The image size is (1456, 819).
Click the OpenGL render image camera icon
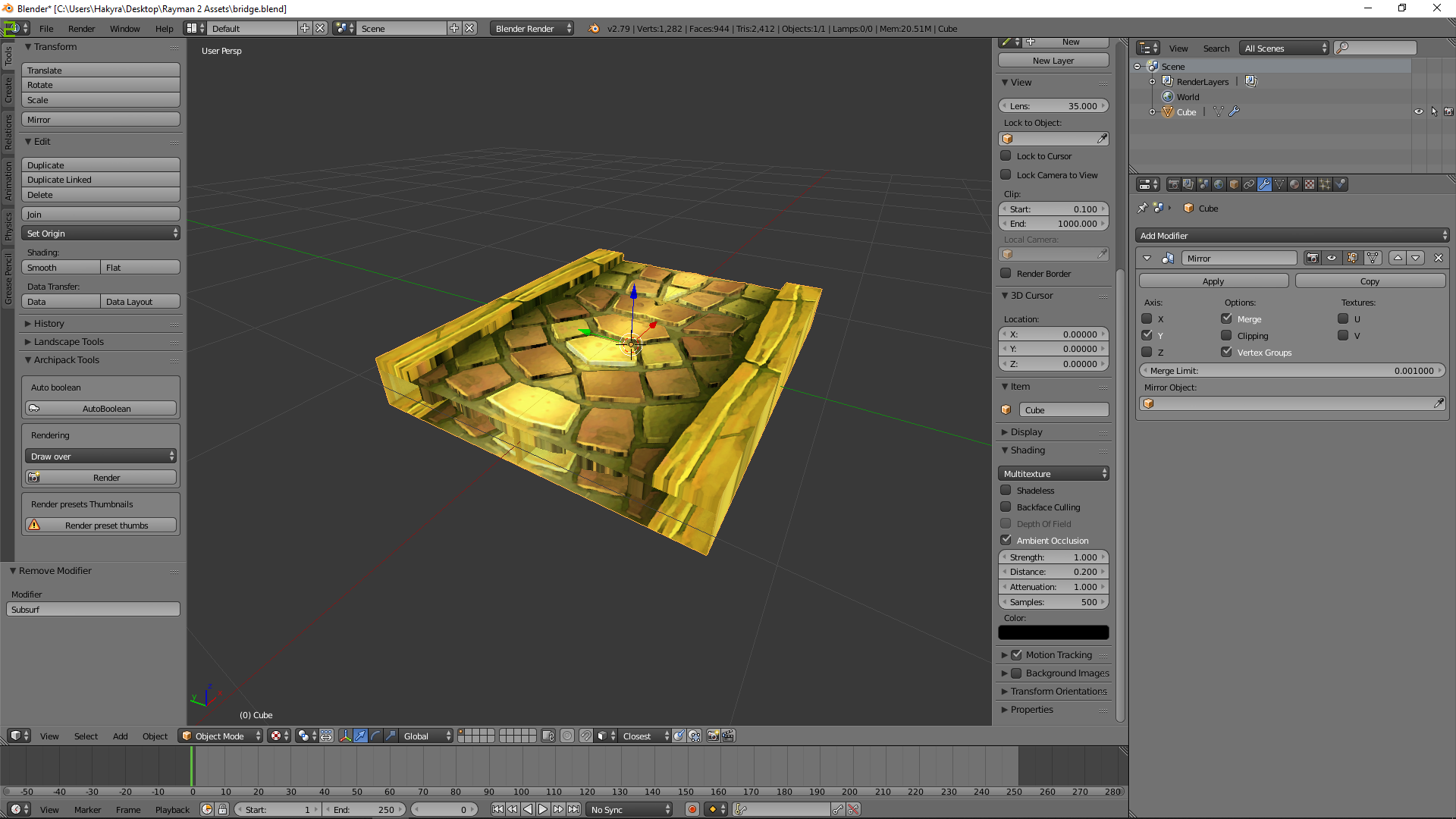(713, 736)
